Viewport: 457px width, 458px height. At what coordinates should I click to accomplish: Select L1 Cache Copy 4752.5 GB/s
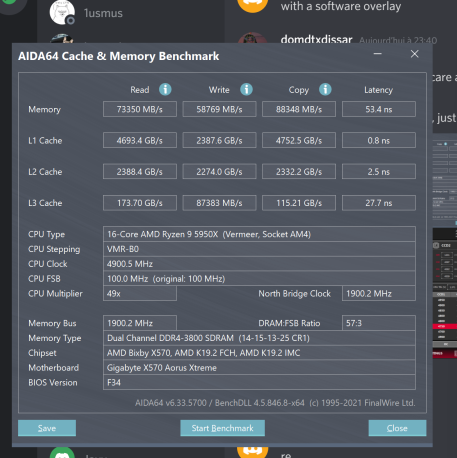point(299,140)
